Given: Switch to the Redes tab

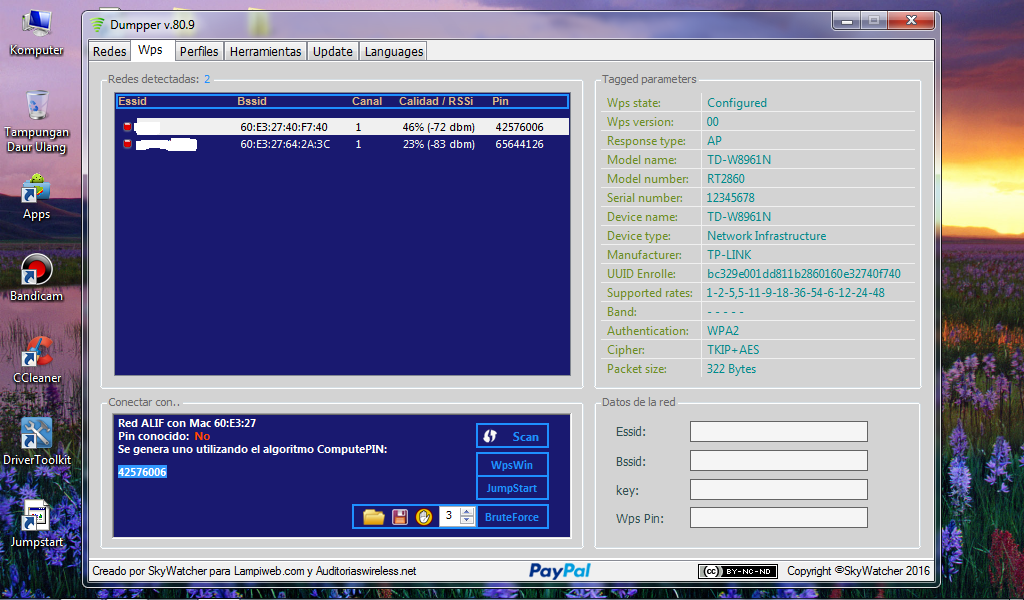Looking at the screenshot, I should pos(110,51).
